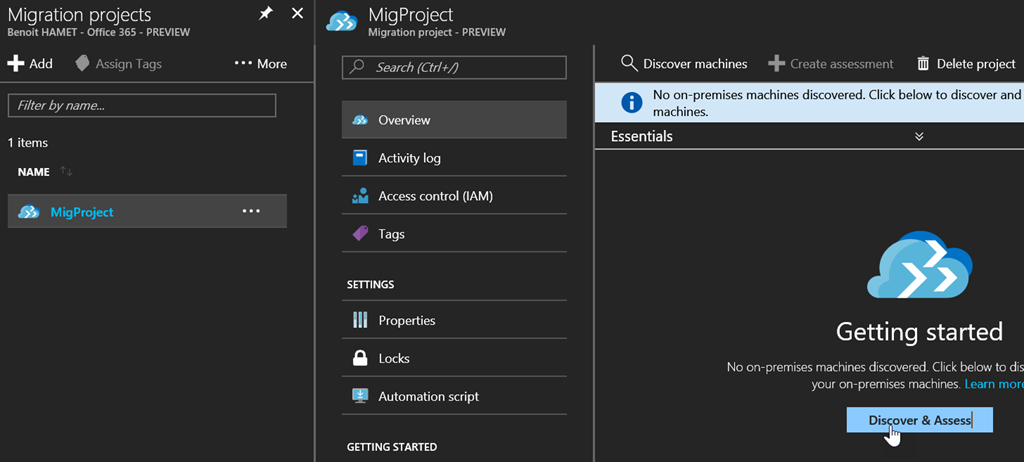Open MigProject ellipsis context menu
The height and width of the screenshot is (462, 1024).
point(251,211)
